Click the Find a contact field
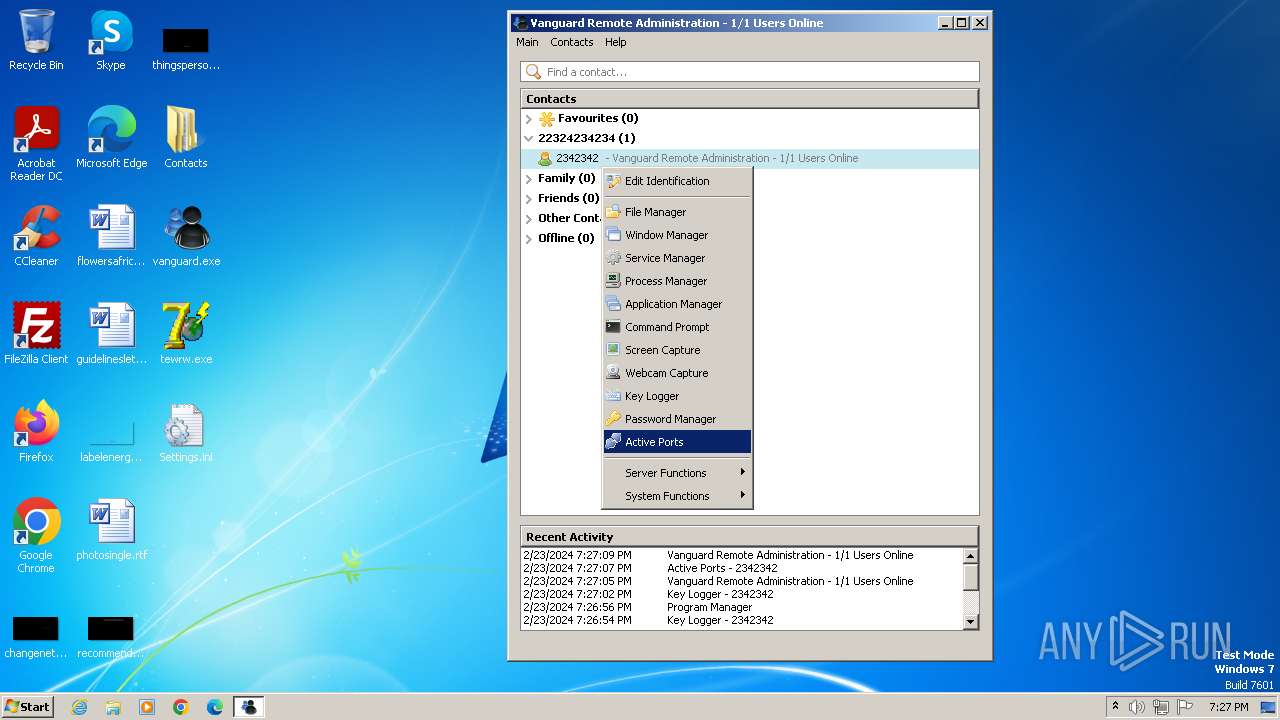Viewport: 1280px width, 720px height. click(x=750, y=72)
